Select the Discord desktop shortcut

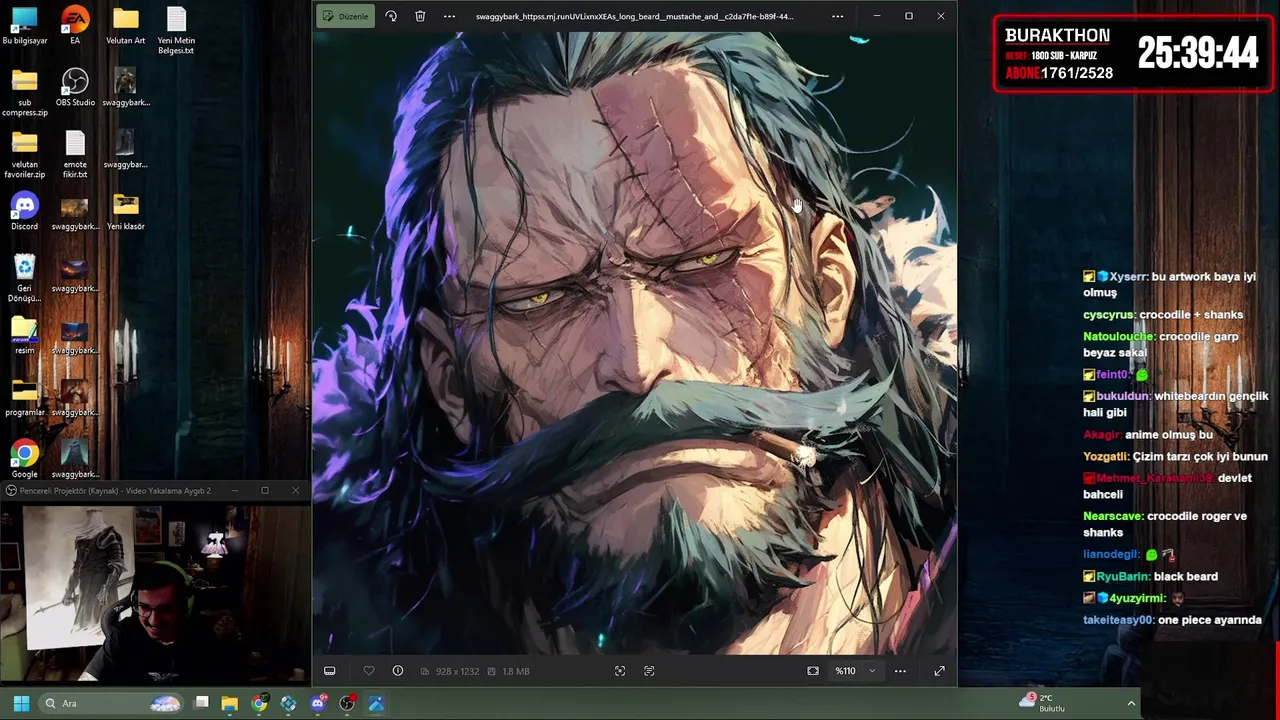(25, 212)
